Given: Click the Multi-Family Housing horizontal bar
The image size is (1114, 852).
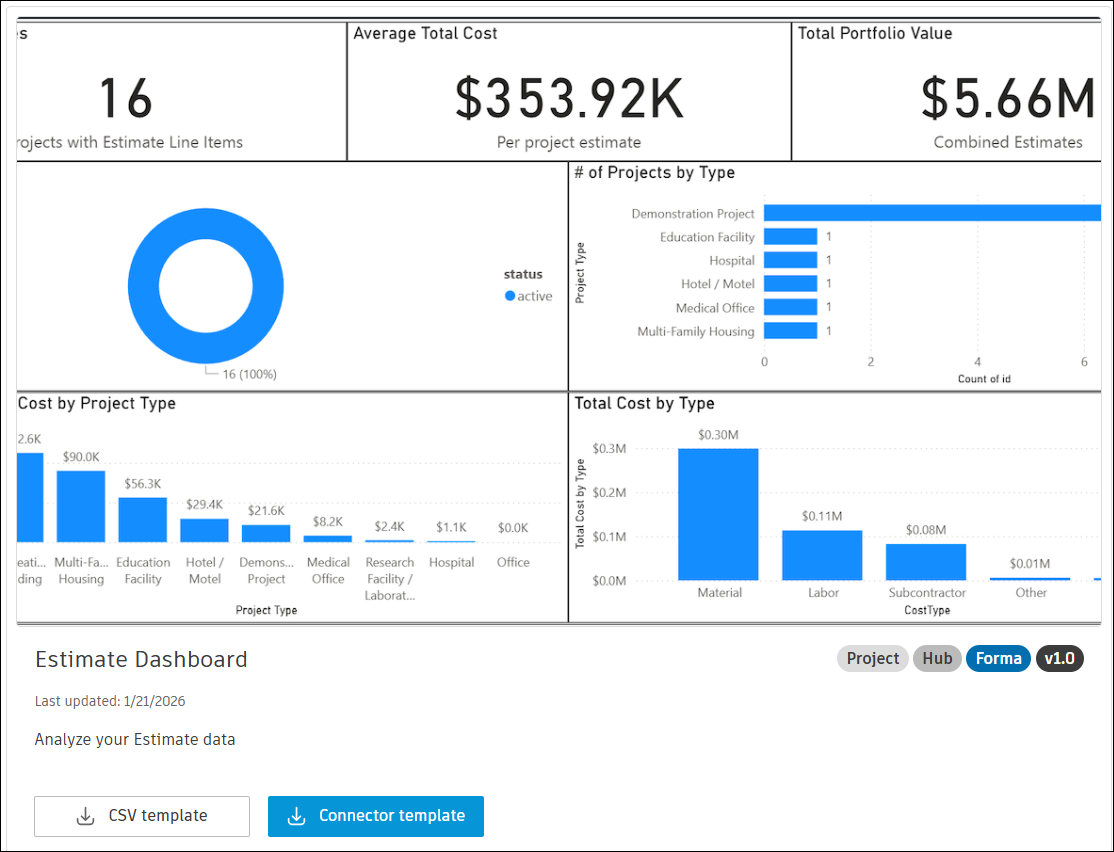Looking at the screenshot, I should click(x=790, y=331).
